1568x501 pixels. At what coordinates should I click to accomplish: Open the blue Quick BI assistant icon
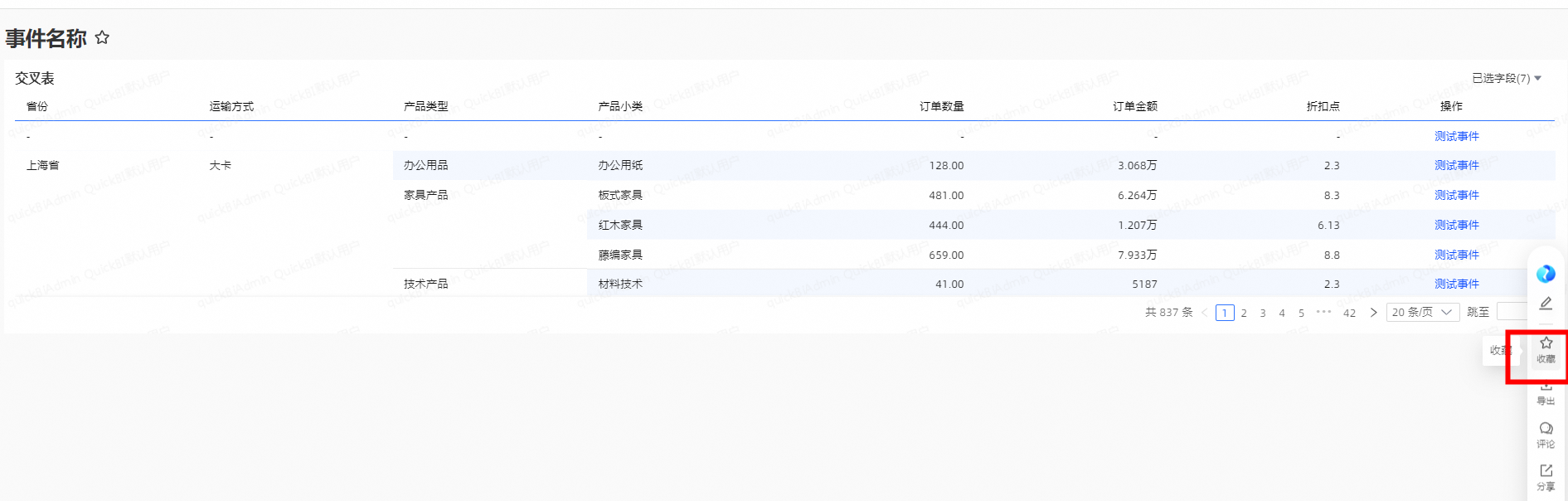1546,274
